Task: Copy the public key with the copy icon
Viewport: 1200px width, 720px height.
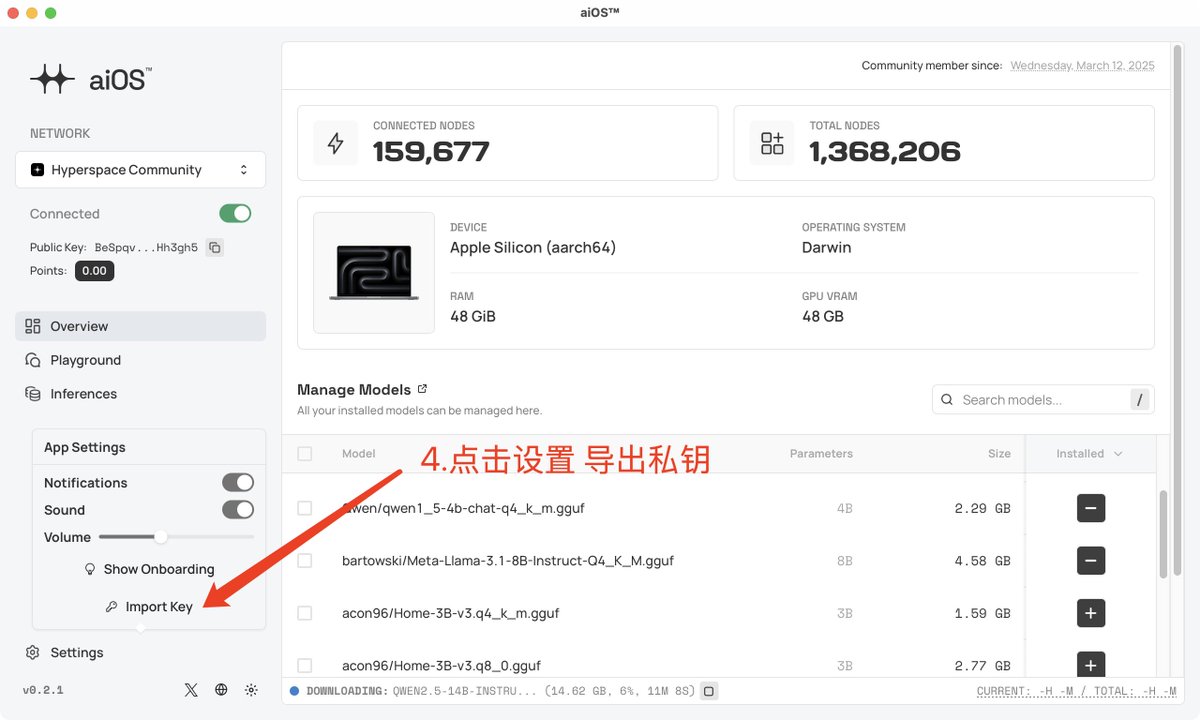Action: click(214, 247)
